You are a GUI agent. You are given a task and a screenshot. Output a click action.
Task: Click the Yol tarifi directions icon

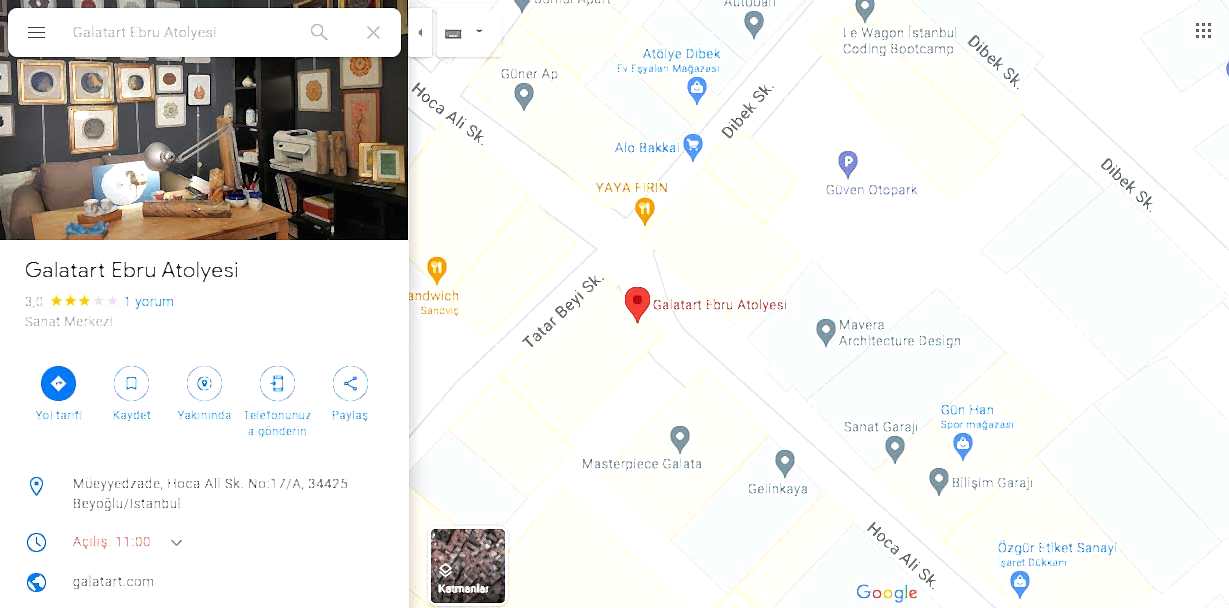click(58, 384)
